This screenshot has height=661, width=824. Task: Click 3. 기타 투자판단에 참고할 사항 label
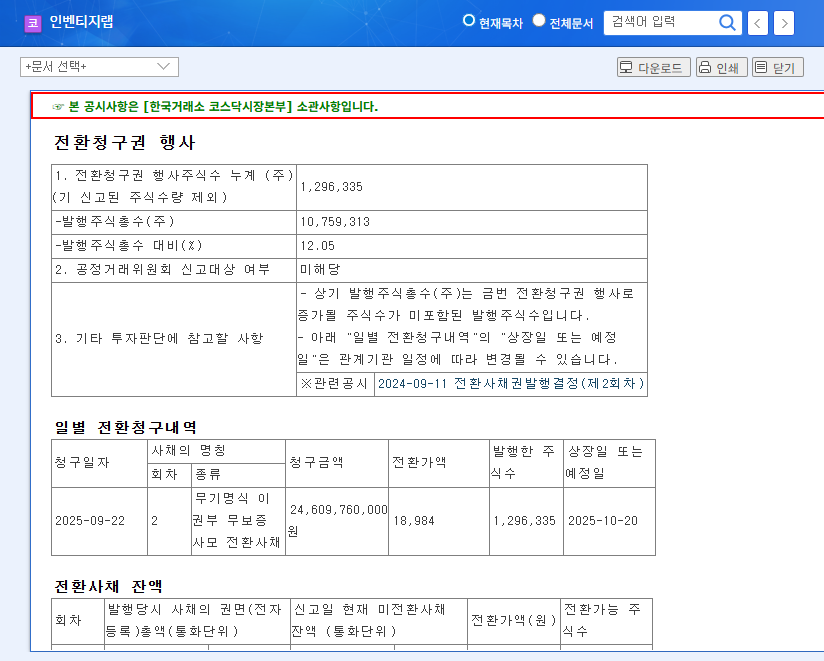(159, 338)
